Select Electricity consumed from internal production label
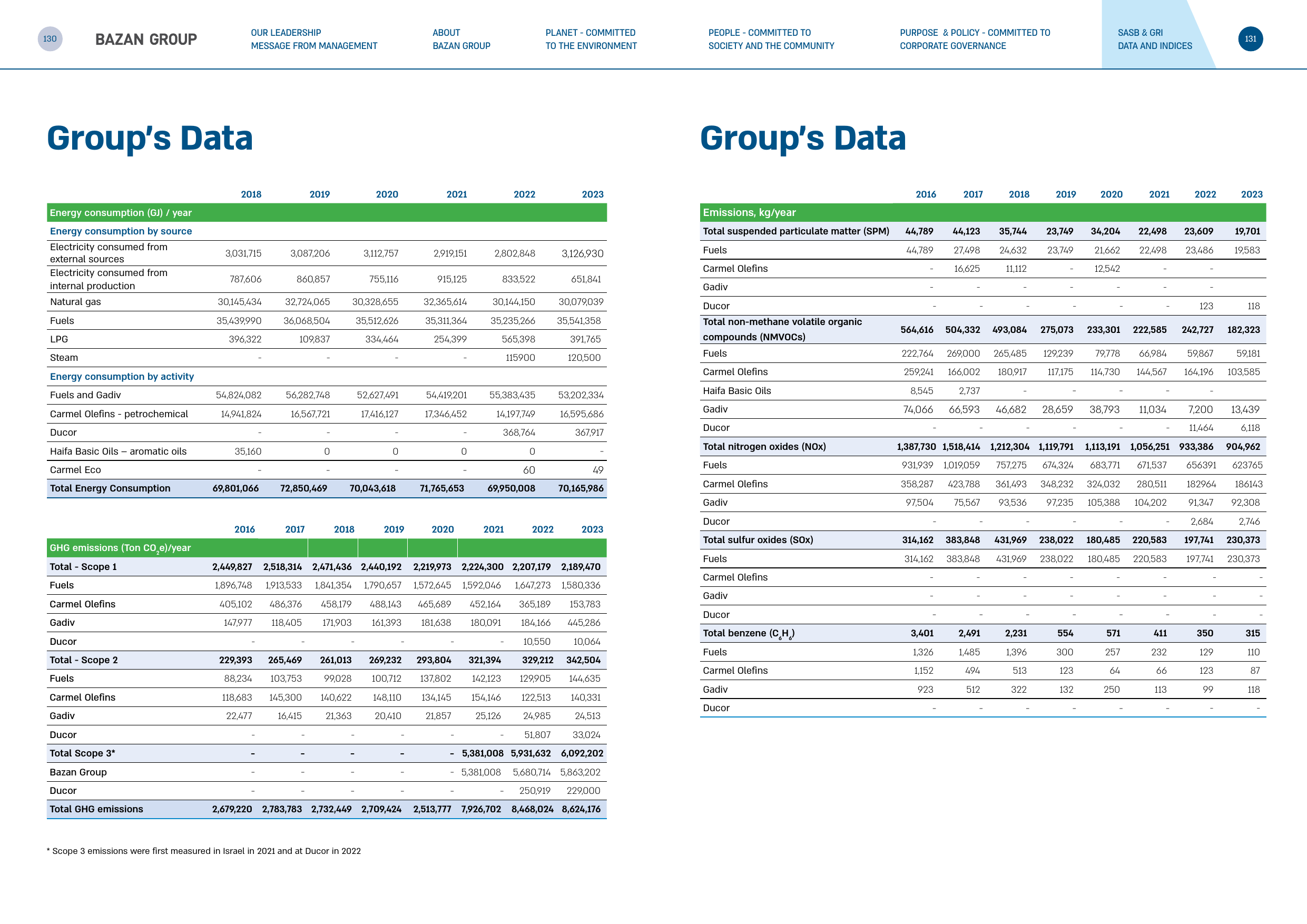Image resolution: width=1307 pixels, height=924 pixels. tap(109, 279)
